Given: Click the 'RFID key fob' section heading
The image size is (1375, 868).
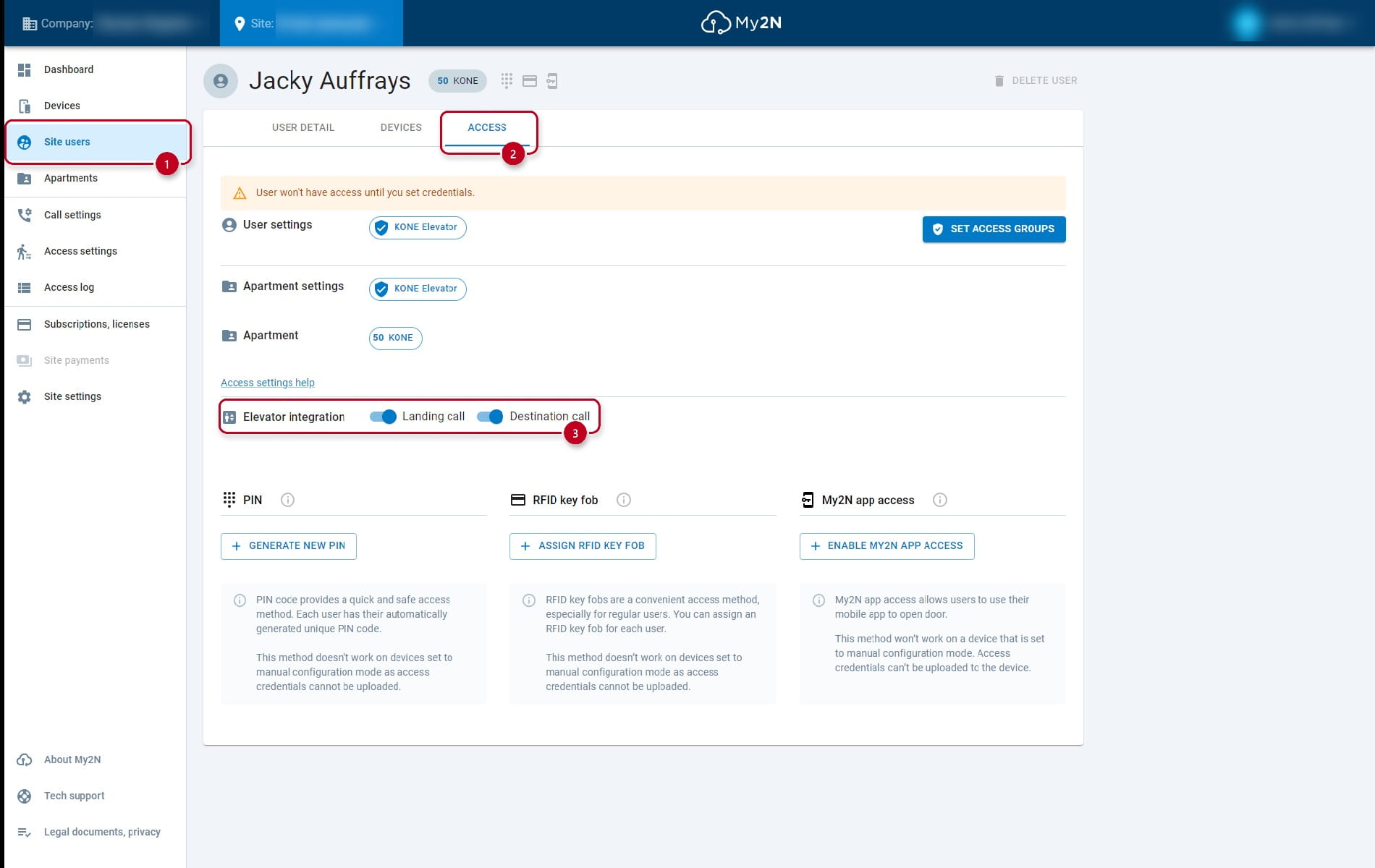Looking at the screenshot, I should pos(565,501).
